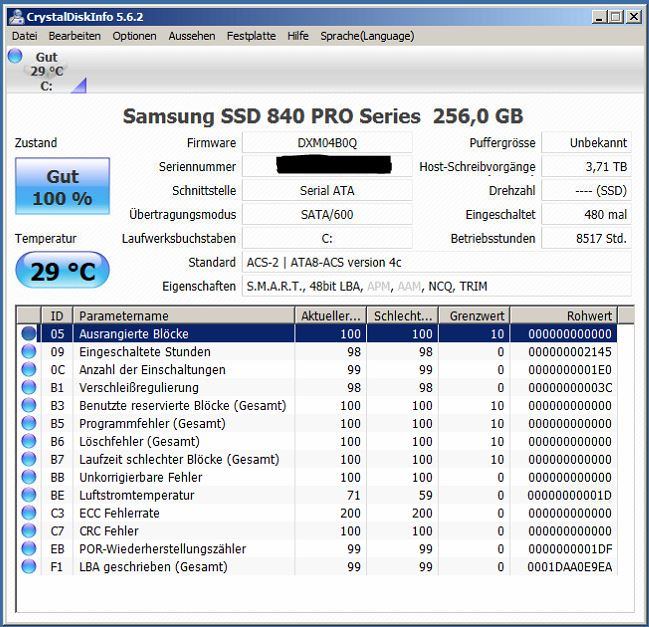Click the Parametername column header

(x=184, y=316)
